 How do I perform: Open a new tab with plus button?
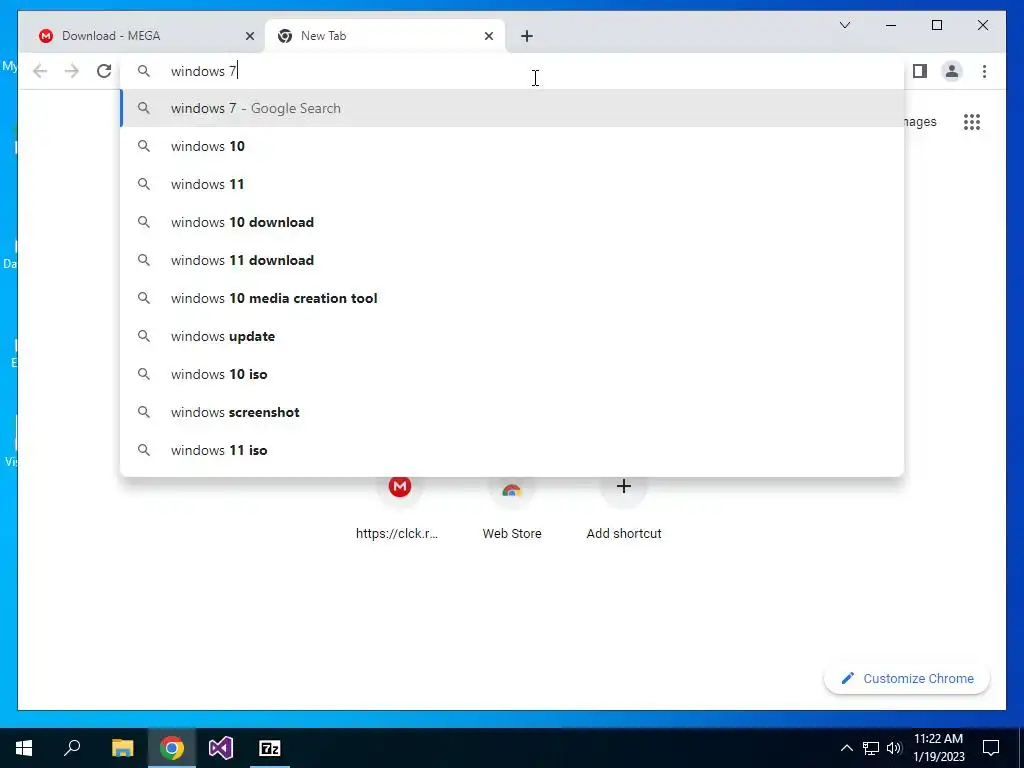tap(527, 36)
